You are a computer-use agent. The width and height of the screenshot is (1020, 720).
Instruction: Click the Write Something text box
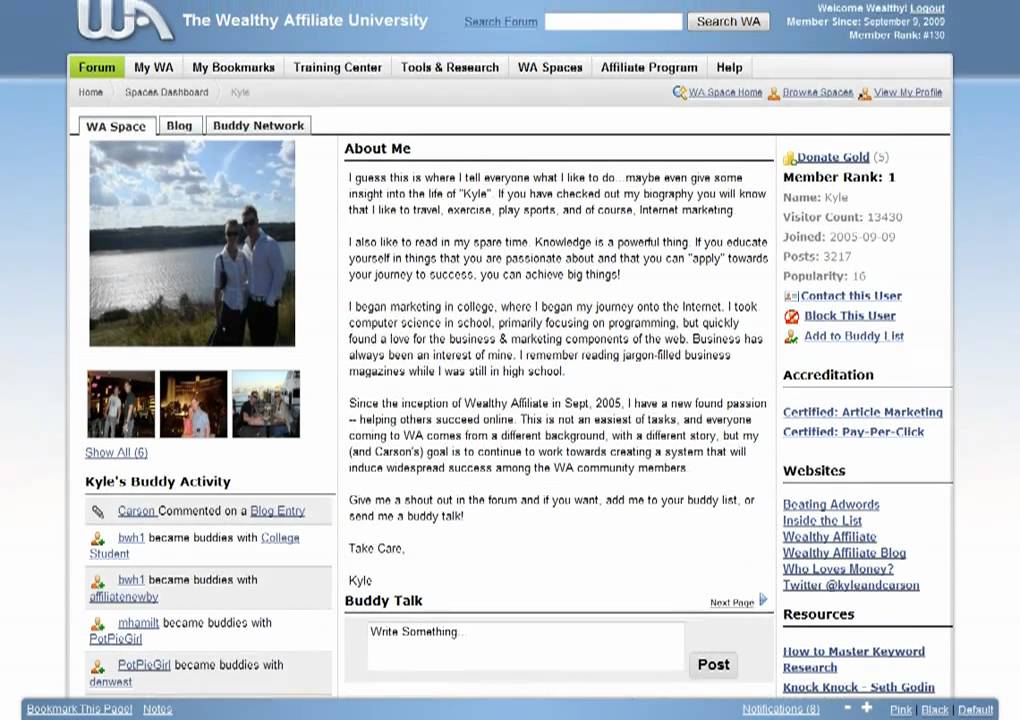(x=526, y=647)
